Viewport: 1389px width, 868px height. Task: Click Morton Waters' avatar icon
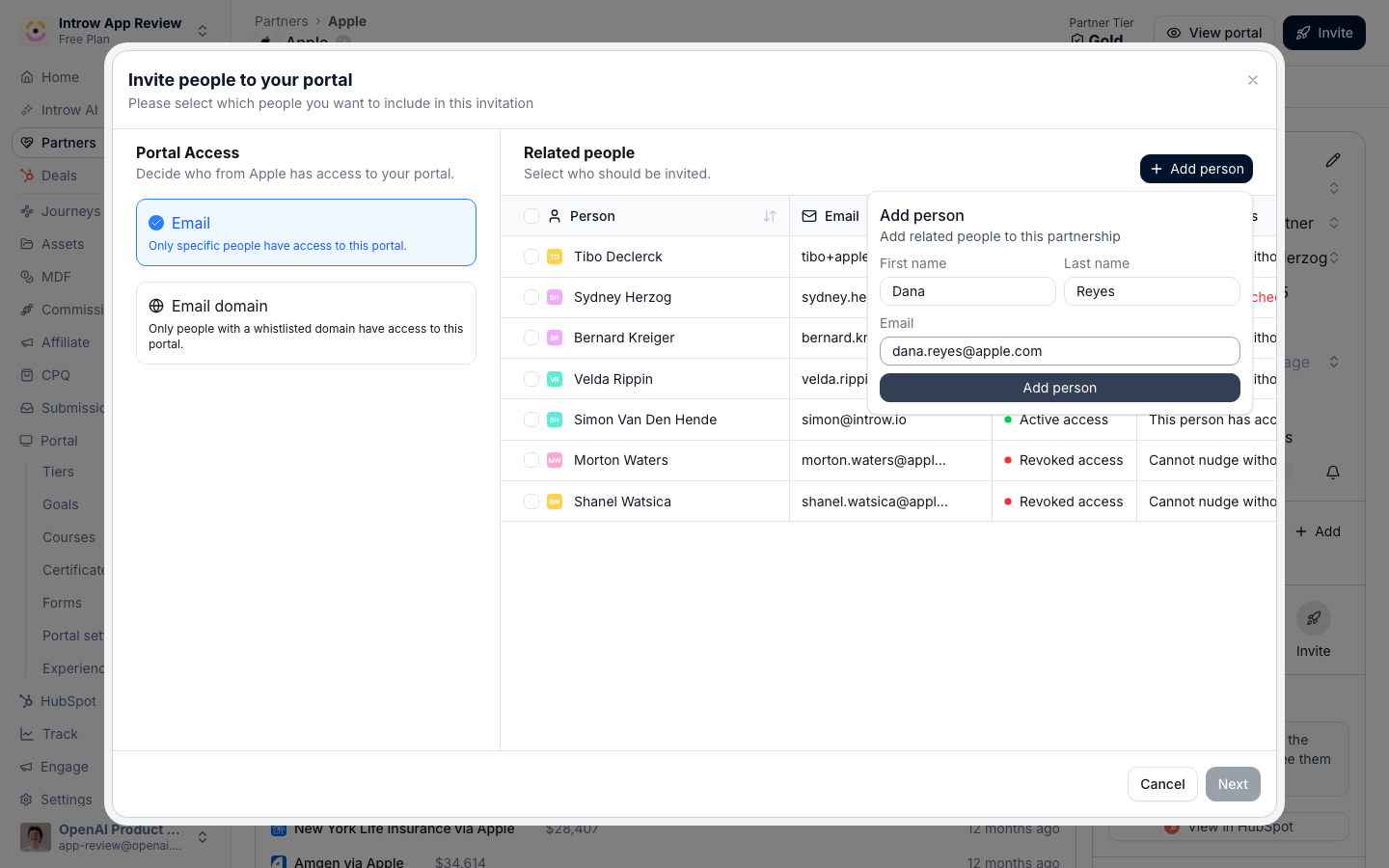[555, 460]
